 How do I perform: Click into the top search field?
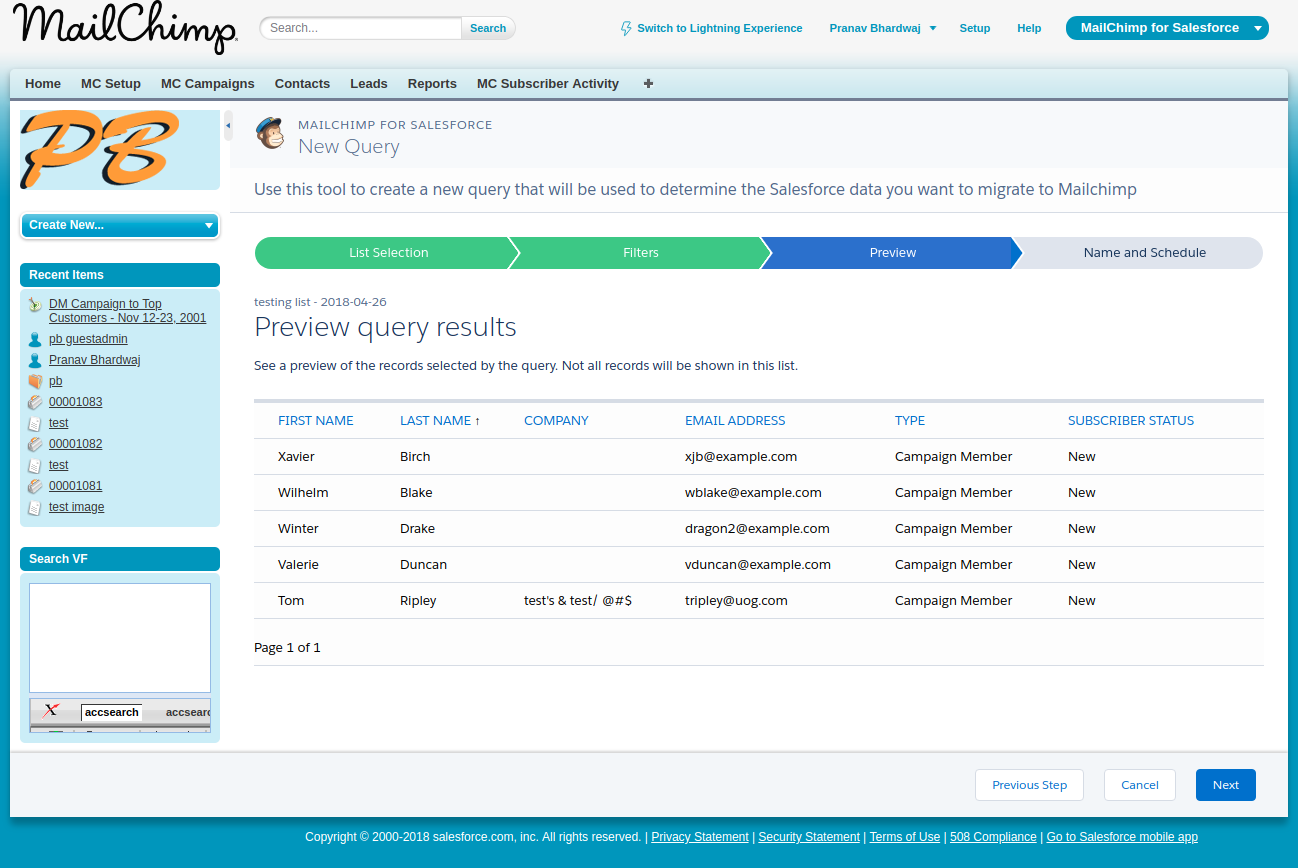pyautogui.click(x=361, y=28)
